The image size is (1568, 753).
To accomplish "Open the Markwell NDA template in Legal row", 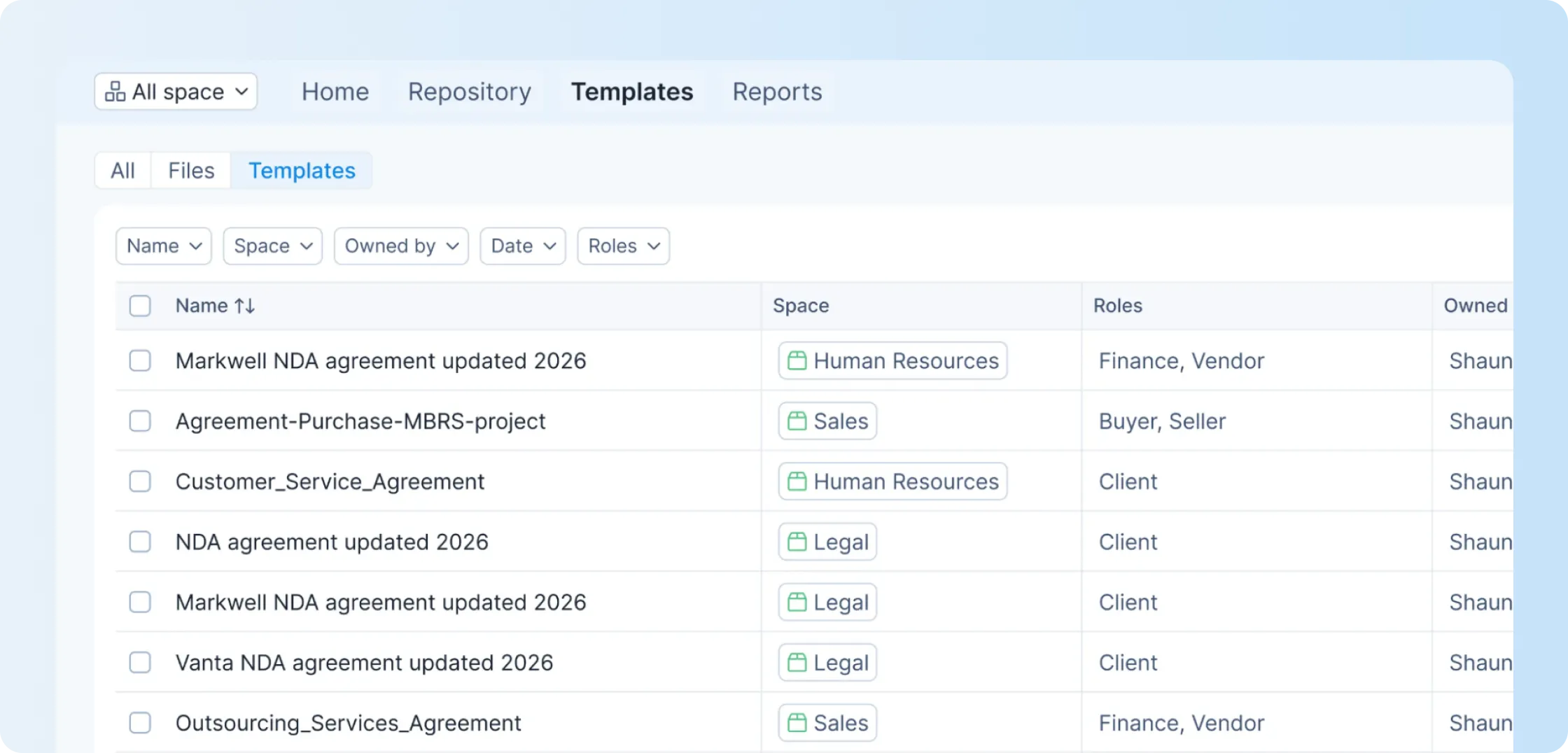I will pyautogui.click(x=381, y=603).
